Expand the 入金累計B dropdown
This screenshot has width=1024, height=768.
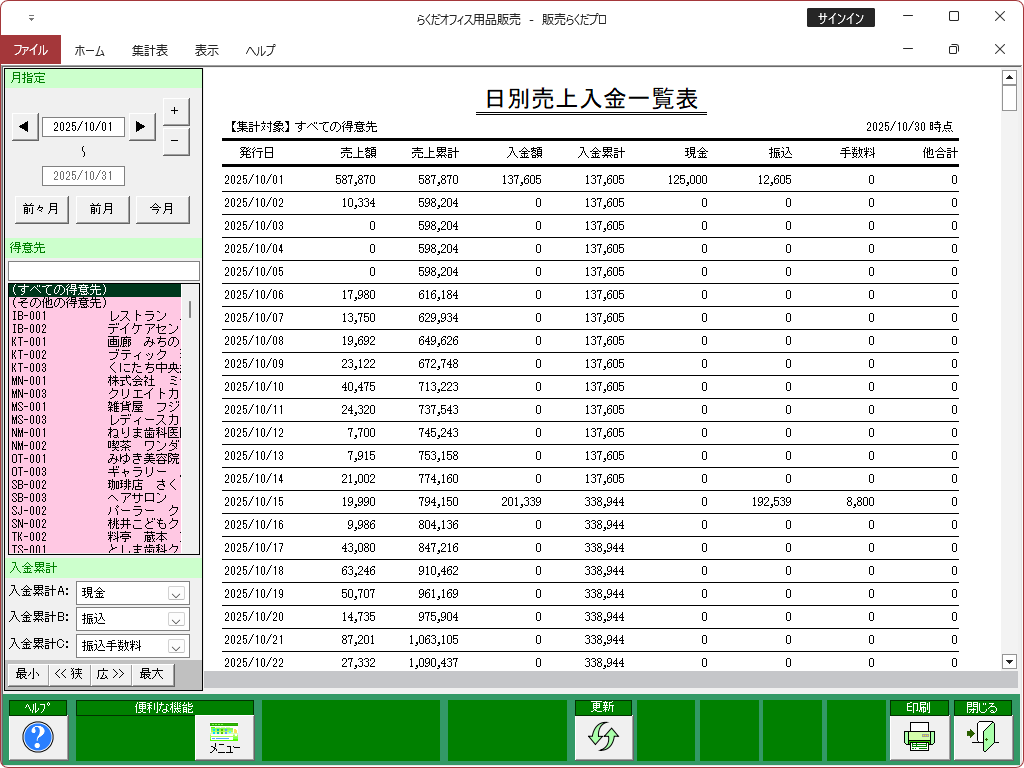[177, 620]
